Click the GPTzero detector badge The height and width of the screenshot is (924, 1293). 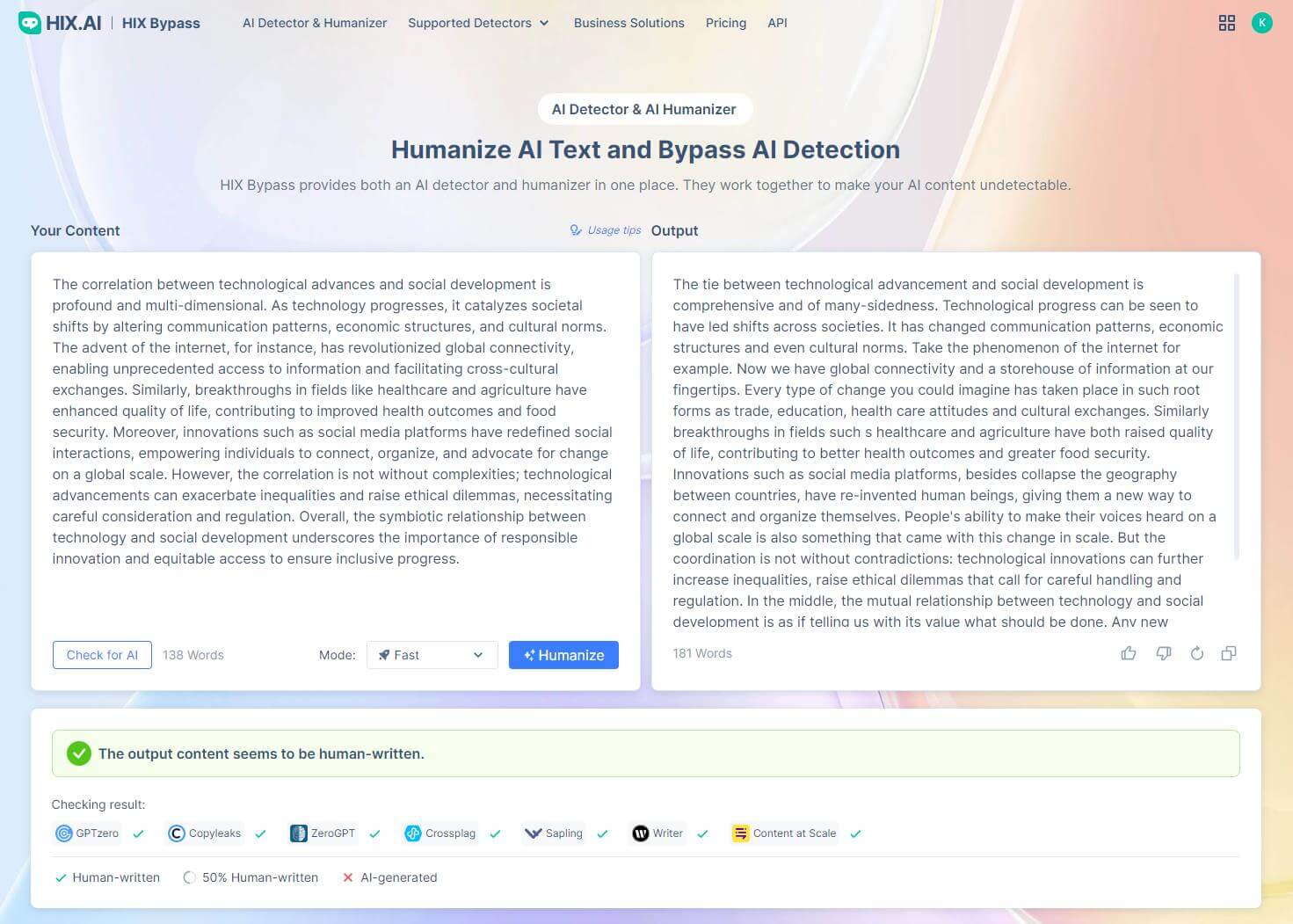pyautogui.click(x=87, y=833)
